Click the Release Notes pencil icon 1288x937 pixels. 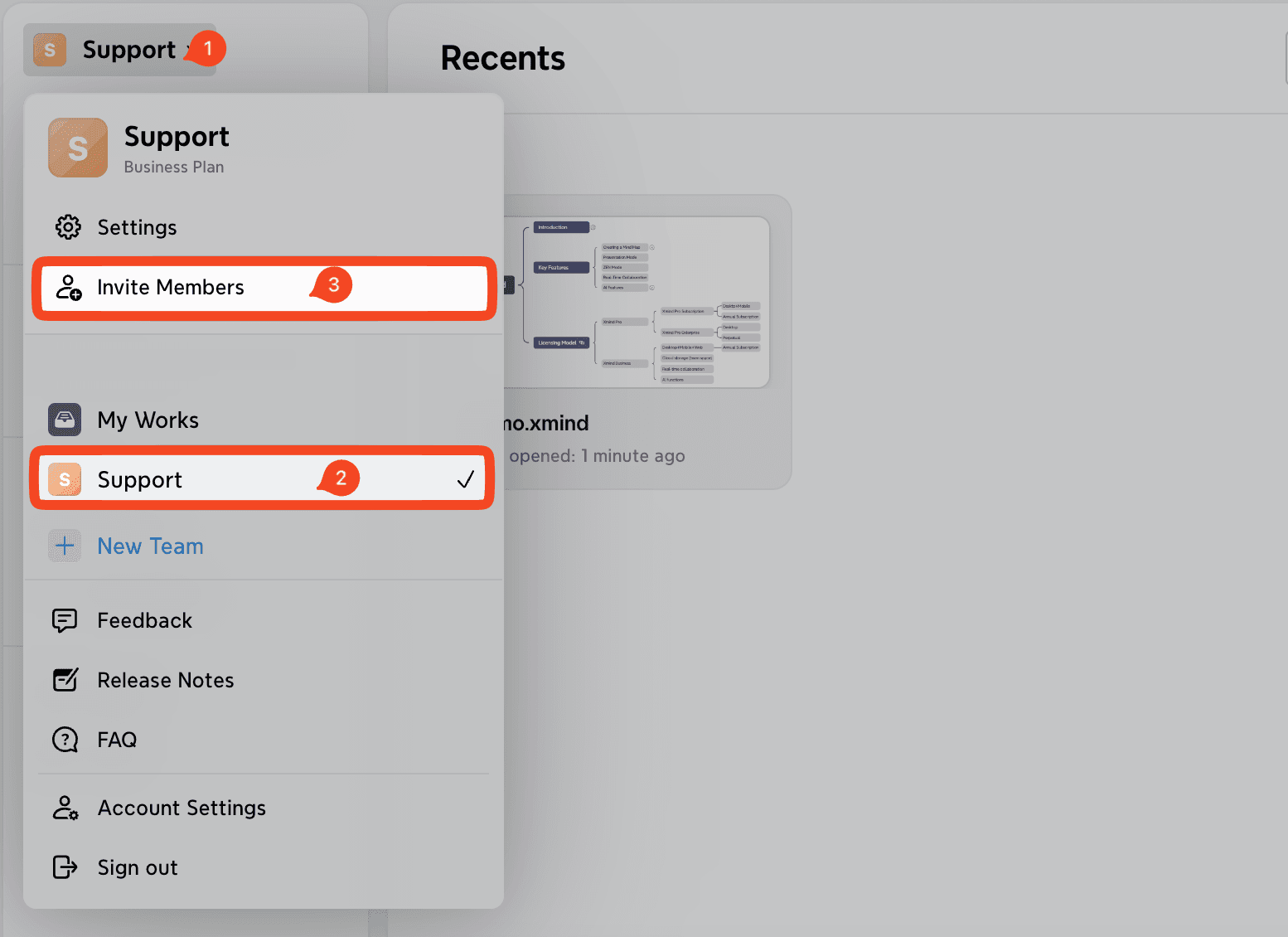(x=65, y=680)
